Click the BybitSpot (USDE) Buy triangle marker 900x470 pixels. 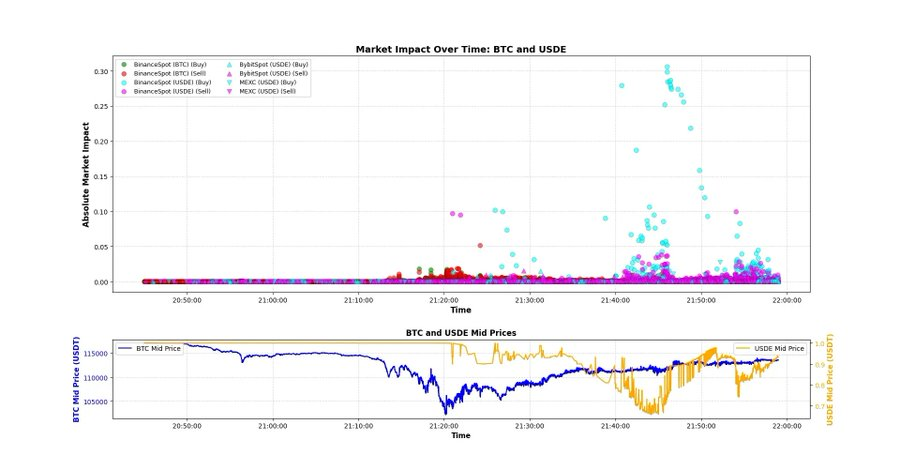pos(229,65)
